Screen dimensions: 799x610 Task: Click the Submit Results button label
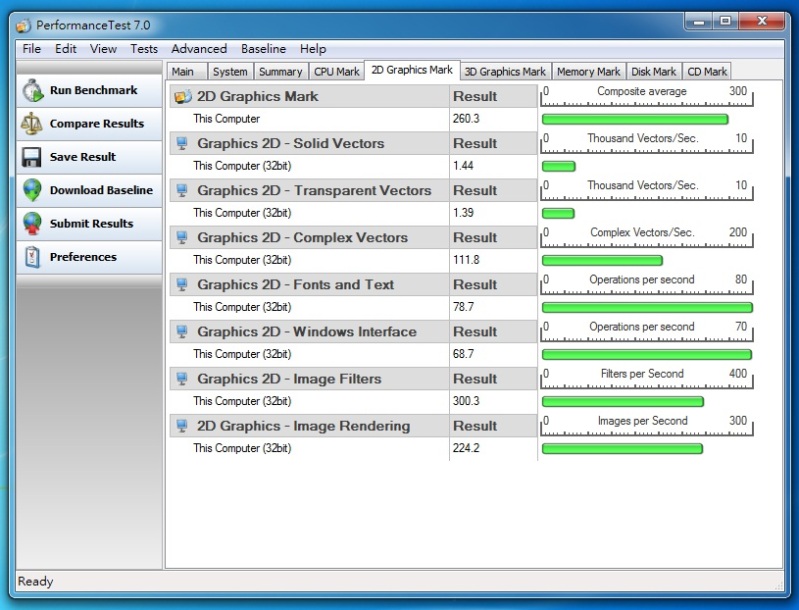[x=91, y=223]
